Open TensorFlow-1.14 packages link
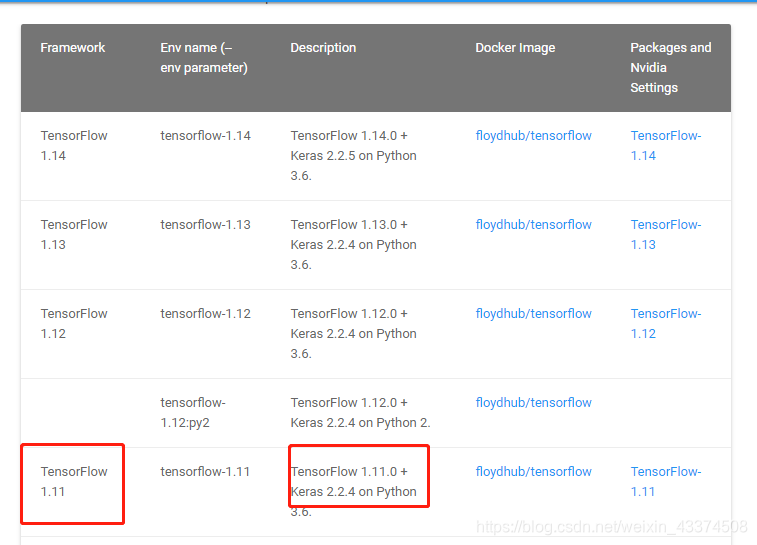This screenshot has height=545, width=757. point(666,146)
